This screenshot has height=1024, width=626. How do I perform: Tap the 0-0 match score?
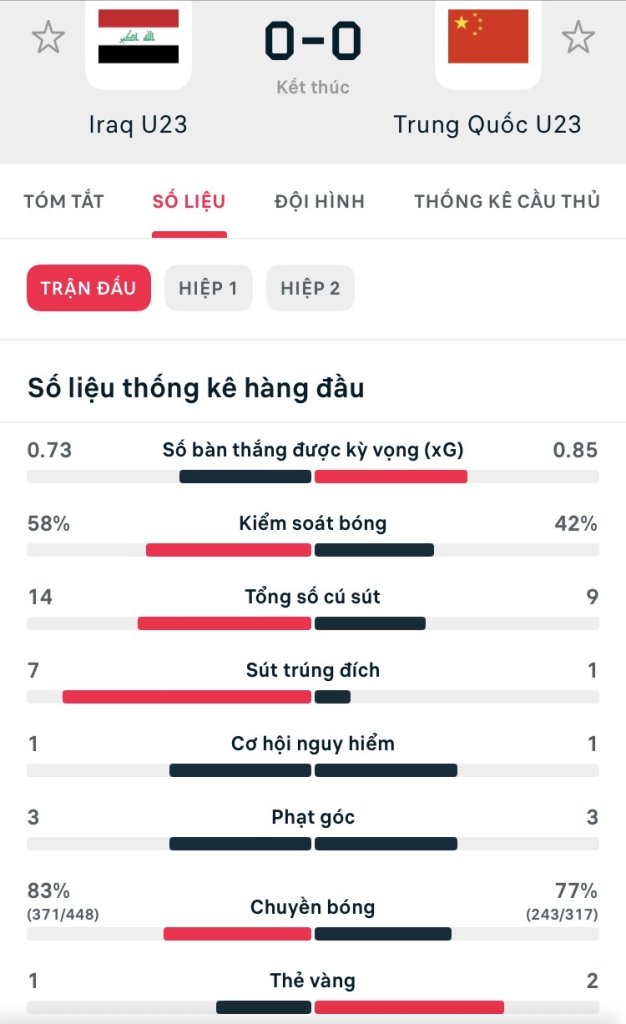tap(312, 42)
